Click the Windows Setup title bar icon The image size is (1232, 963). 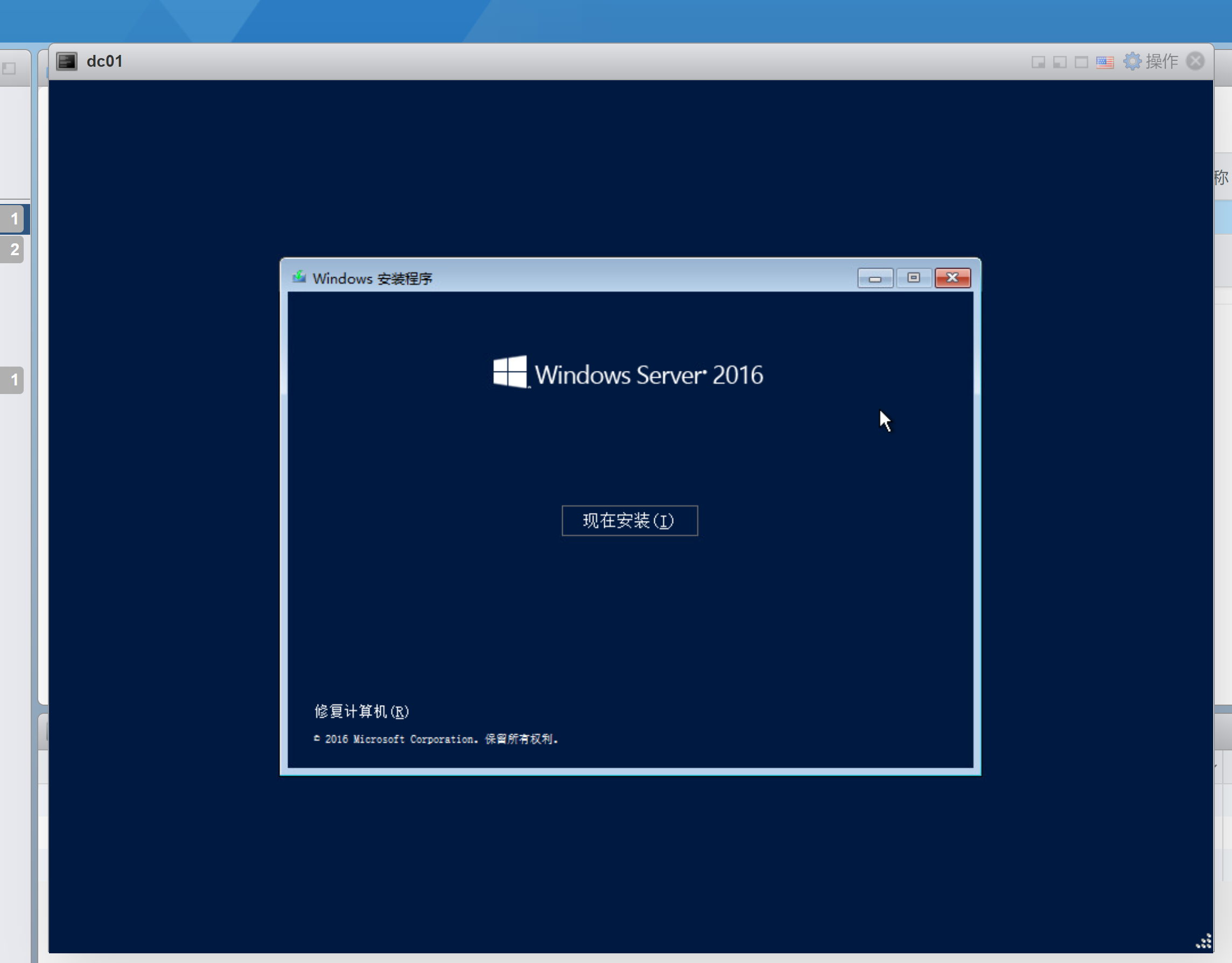pyautogui.click(x=299, y=277)
